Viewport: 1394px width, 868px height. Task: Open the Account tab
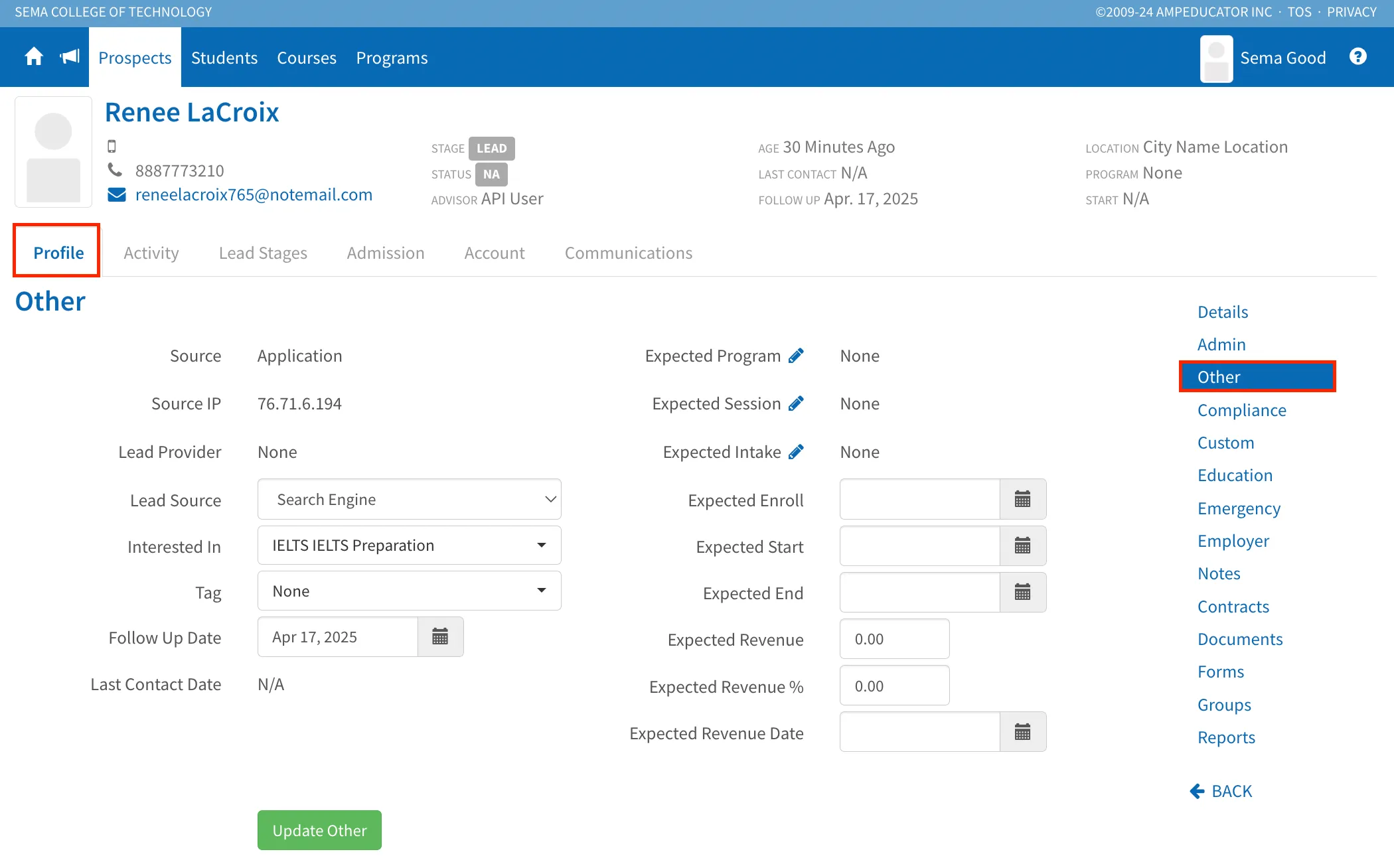tap(495, 253)
